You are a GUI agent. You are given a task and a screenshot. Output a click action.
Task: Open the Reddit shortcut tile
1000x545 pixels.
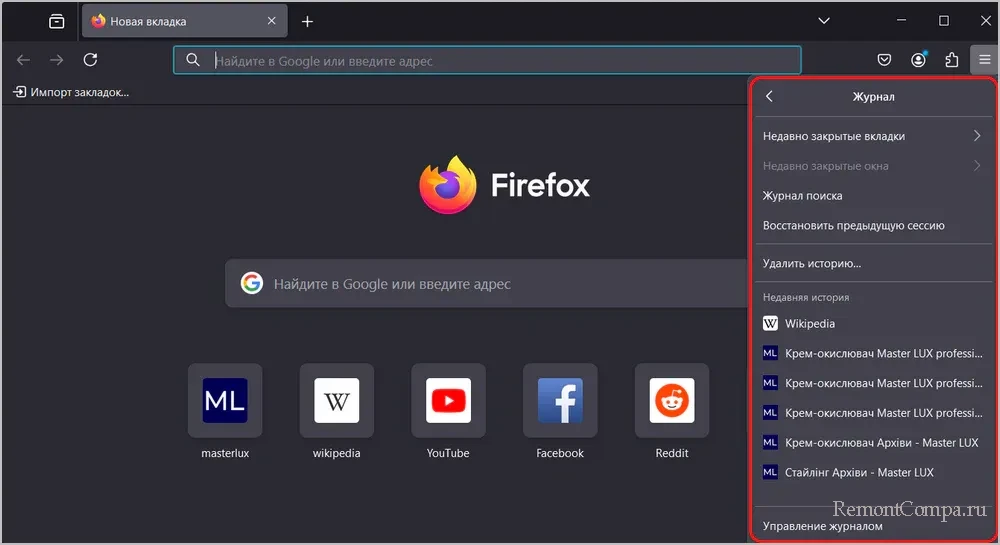click(672, 400)
